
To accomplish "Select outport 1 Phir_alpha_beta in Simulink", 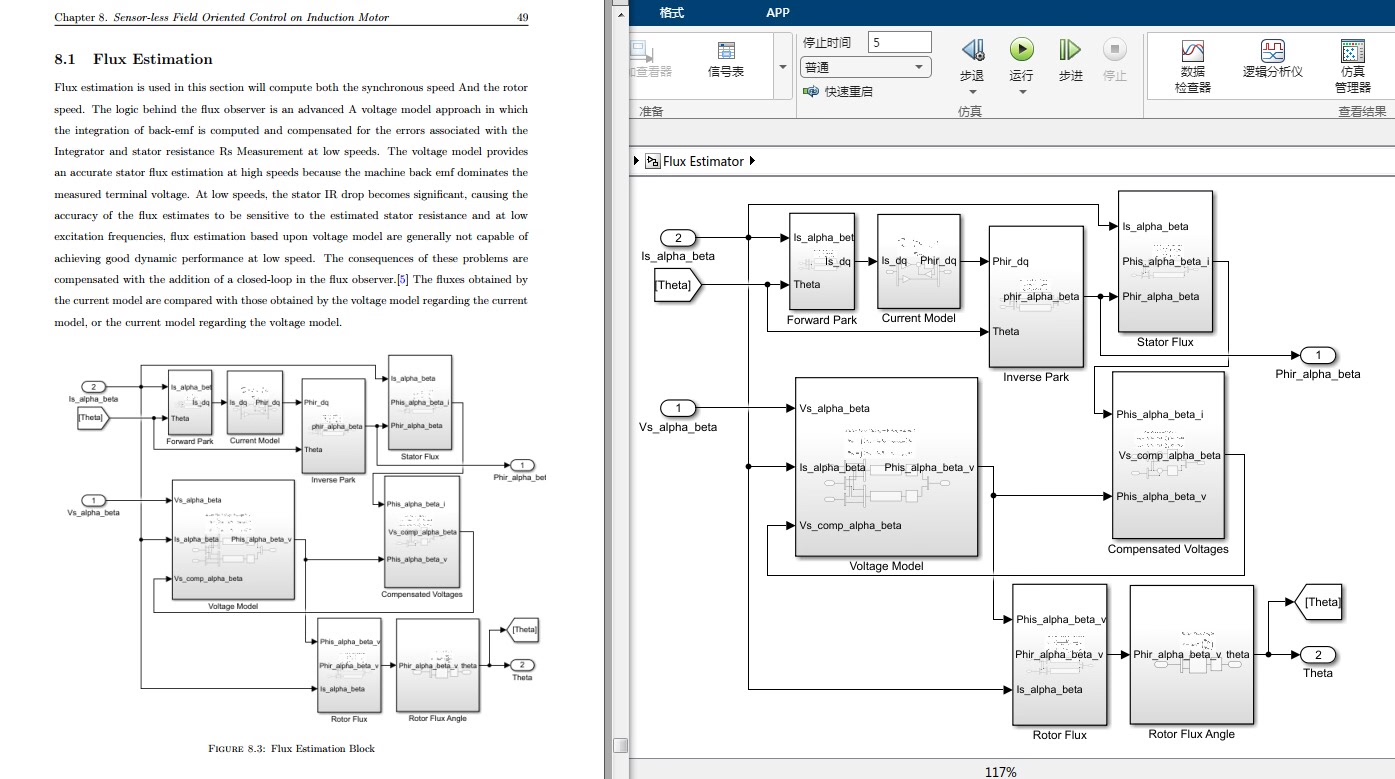I will point(1318,356).
